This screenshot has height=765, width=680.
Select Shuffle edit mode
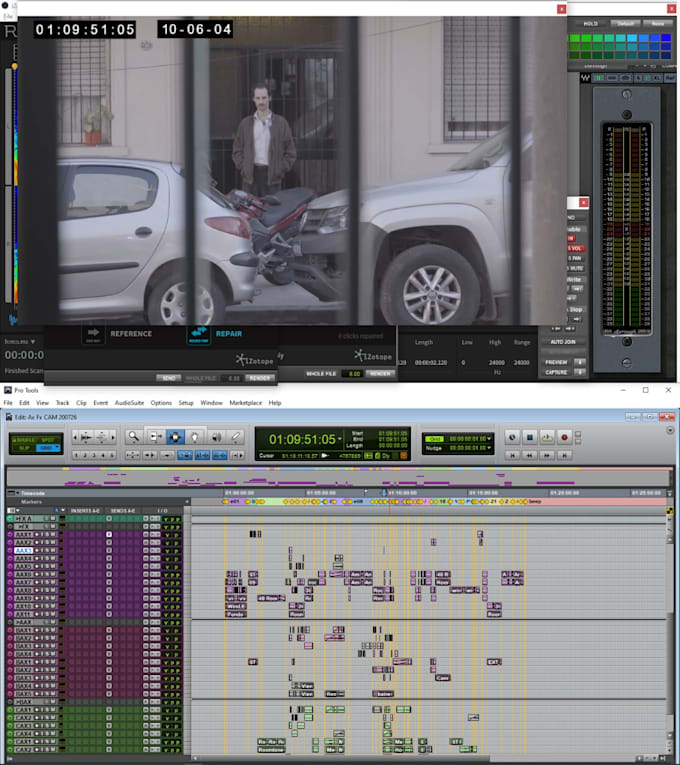(x=24, y=440)
